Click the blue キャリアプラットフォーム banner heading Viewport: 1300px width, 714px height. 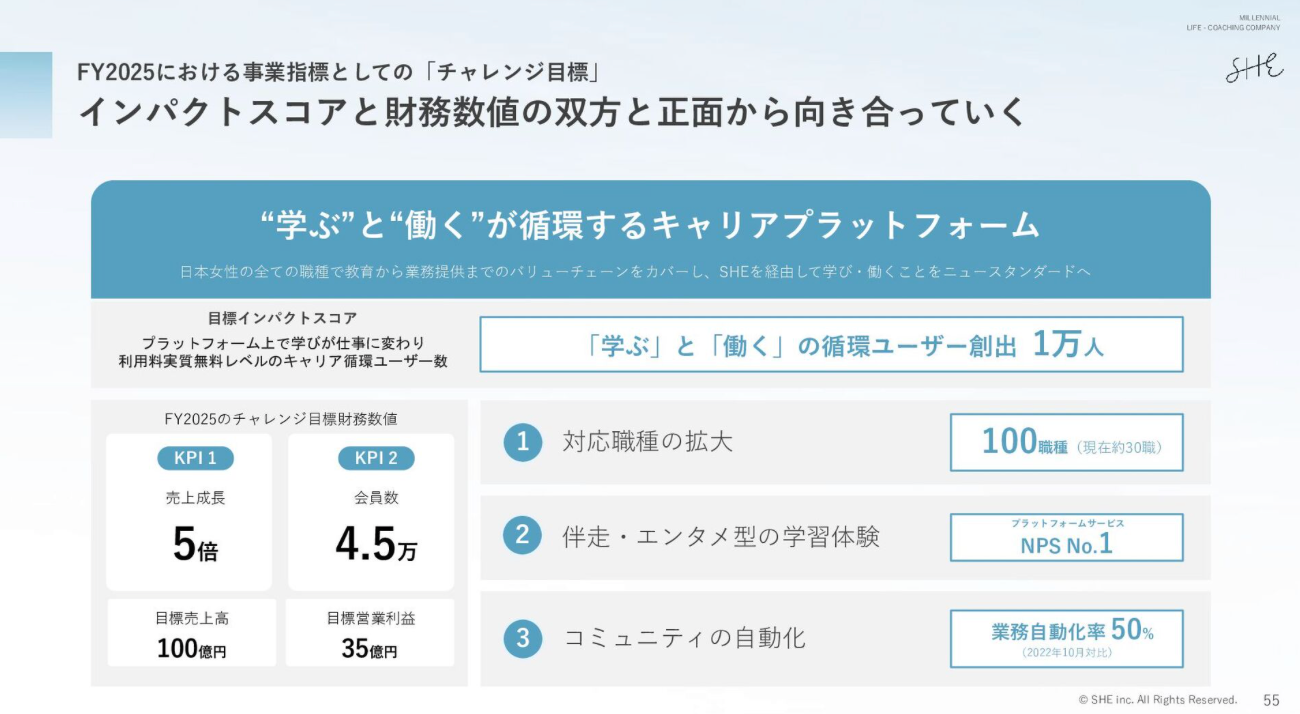(x=650, y=225)
